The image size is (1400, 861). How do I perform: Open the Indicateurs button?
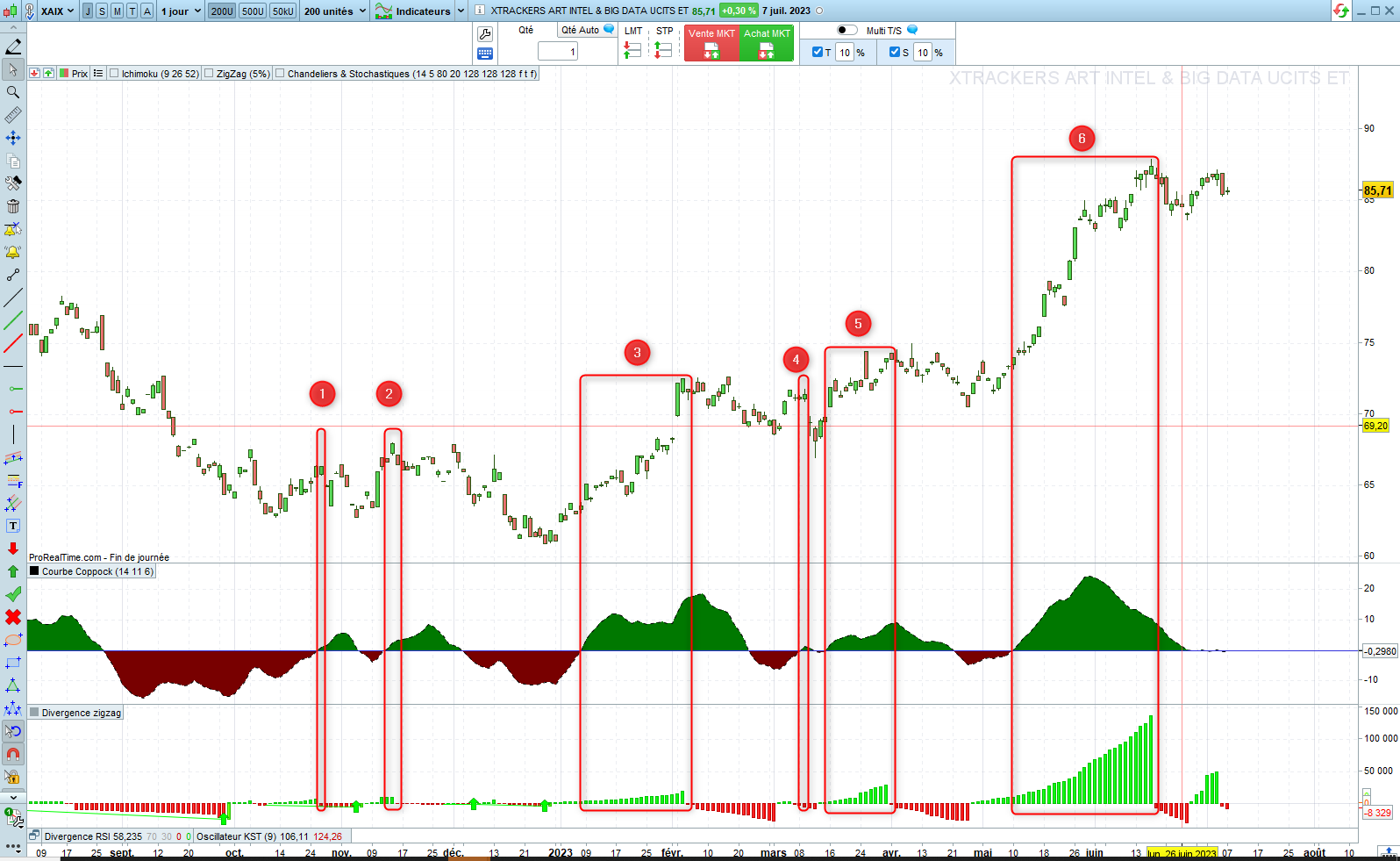(413, 11)
